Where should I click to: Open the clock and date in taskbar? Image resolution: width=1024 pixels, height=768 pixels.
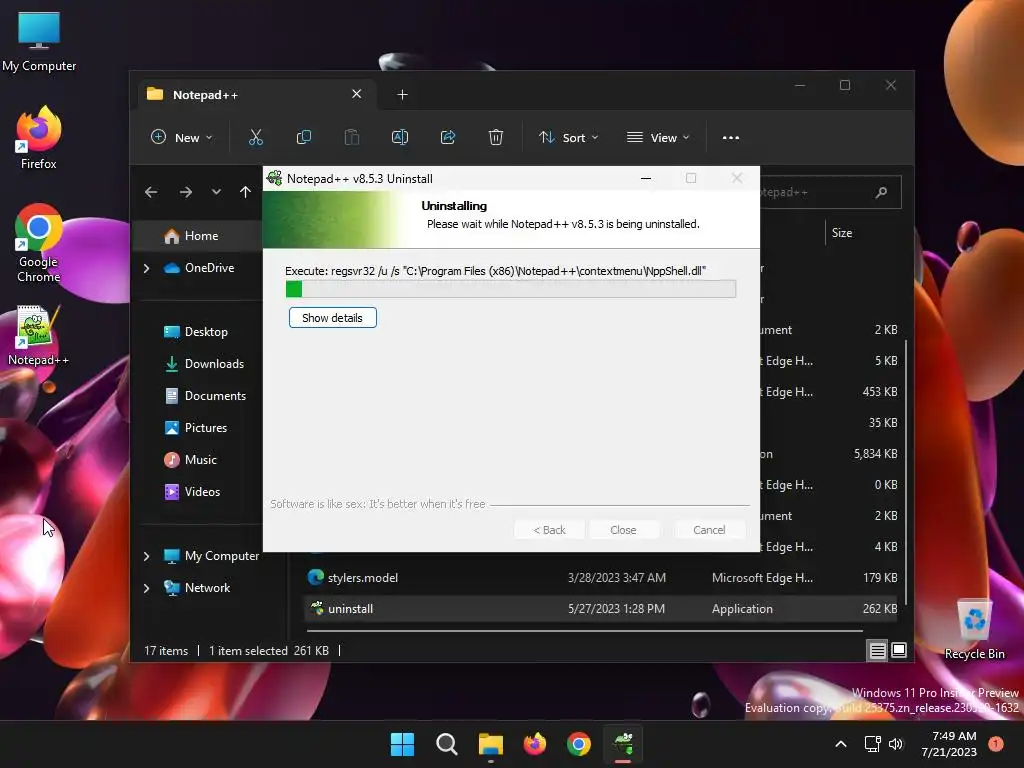point(949,744)
